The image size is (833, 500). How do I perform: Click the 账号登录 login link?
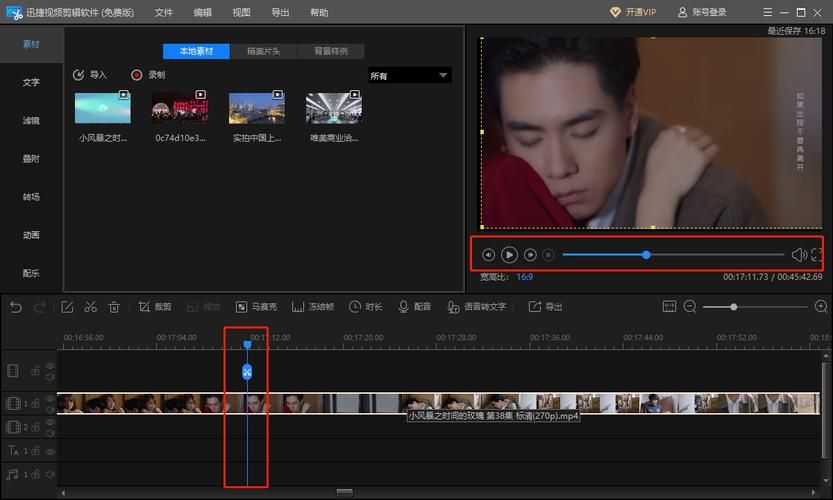(x=702, y=12)
